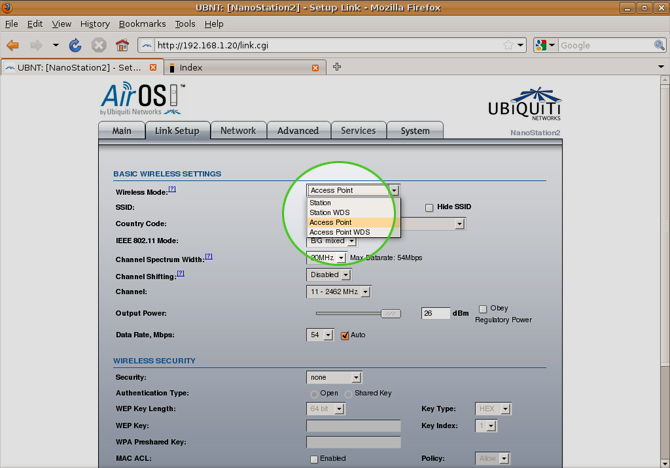
Task: Open the Data Rate Mbps dropdown
Action: [x=320, y=335]
